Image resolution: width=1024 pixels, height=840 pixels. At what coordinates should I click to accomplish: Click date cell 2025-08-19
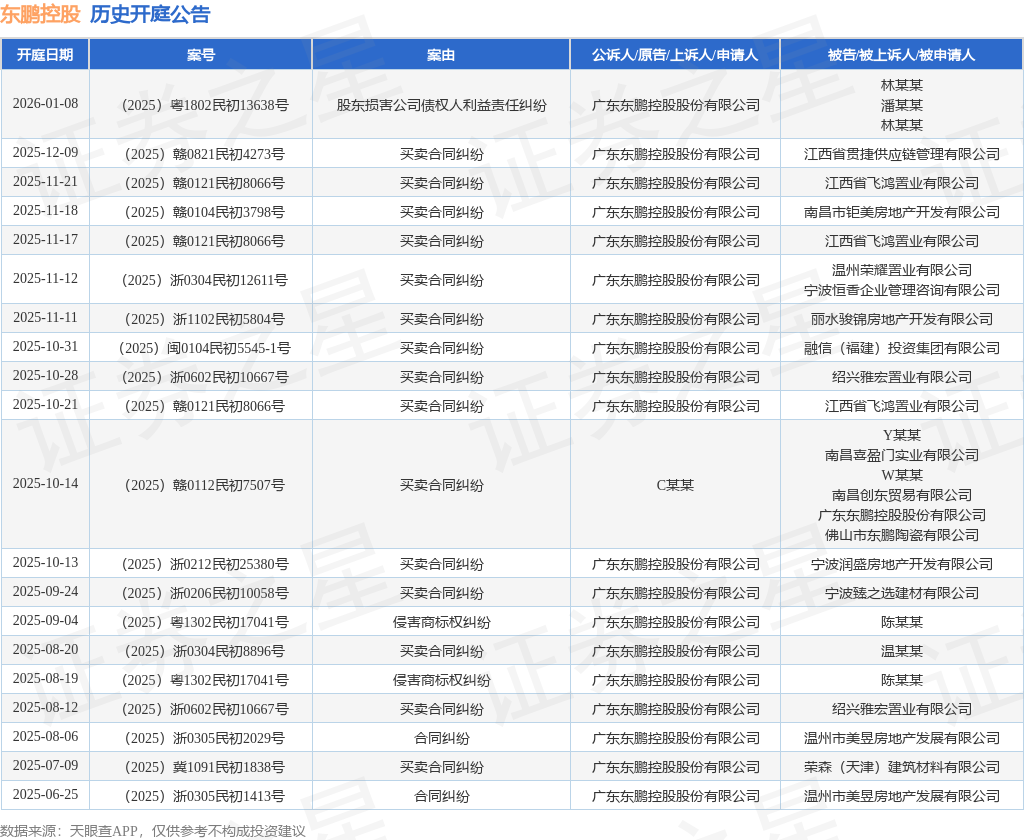(45, 679)
